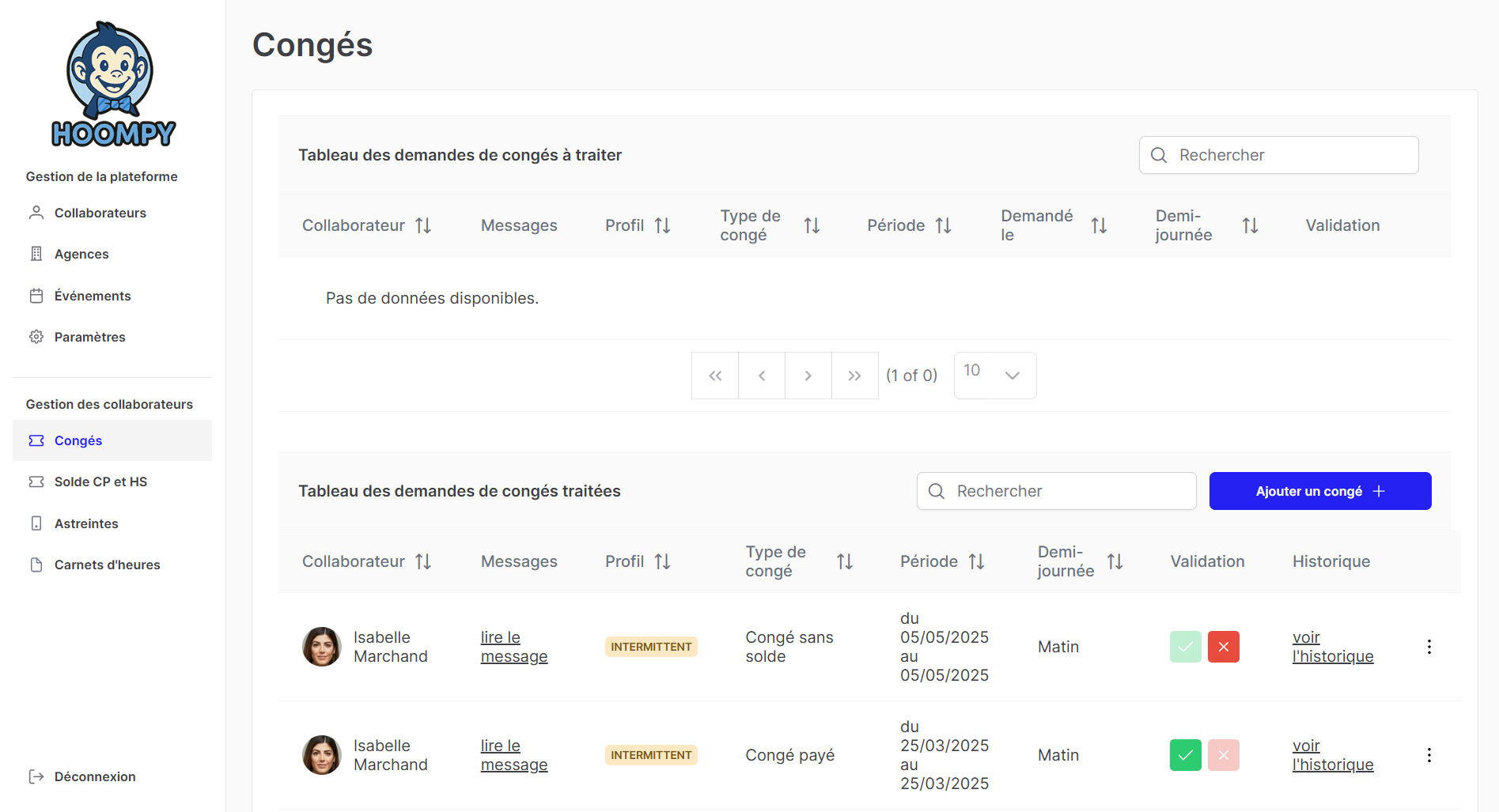
Task: Sort pending table by Demandé le column
Action: [1099, 226]
